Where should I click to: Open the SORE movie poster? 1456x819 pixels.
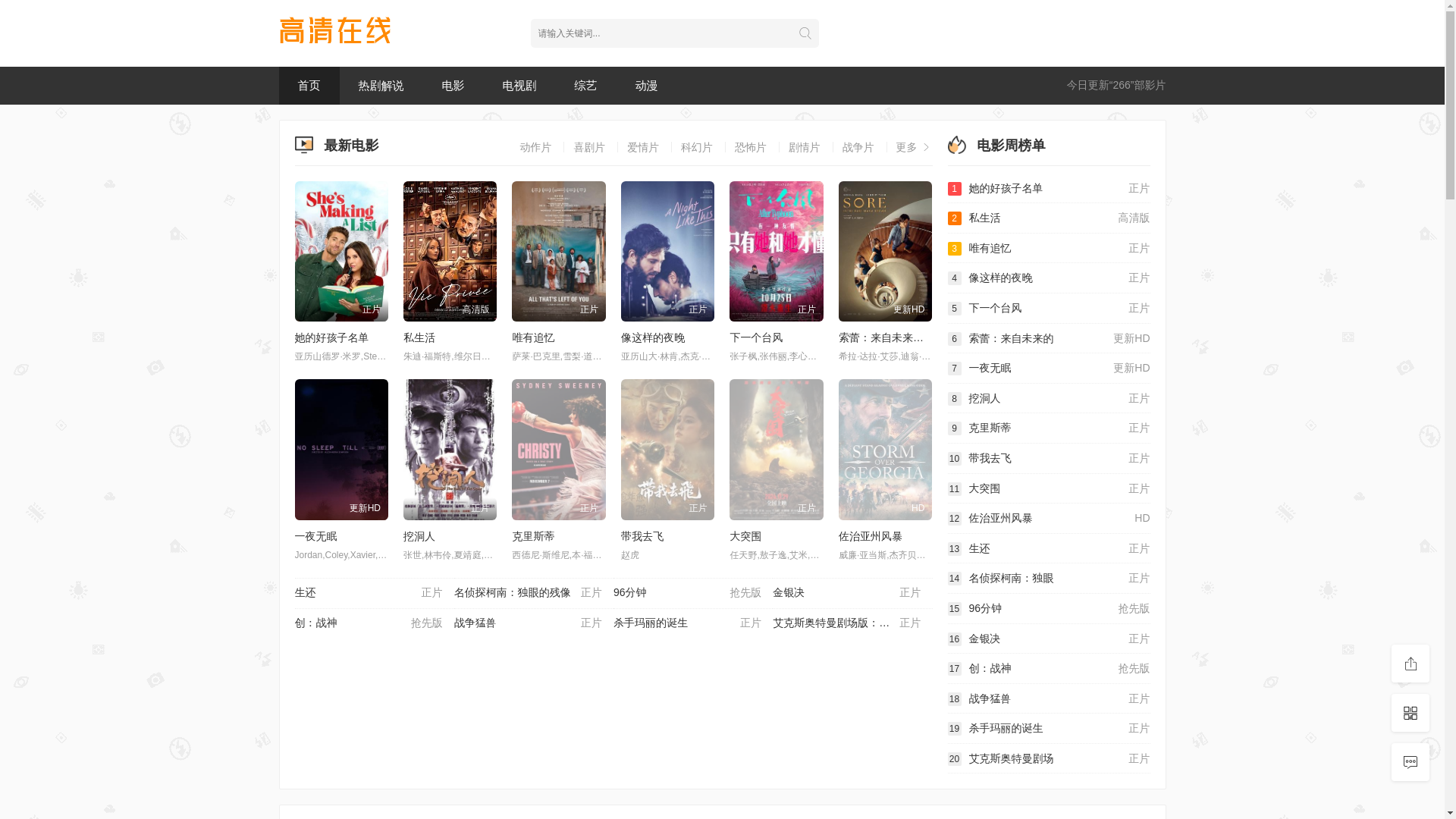(x=885, y=251)
